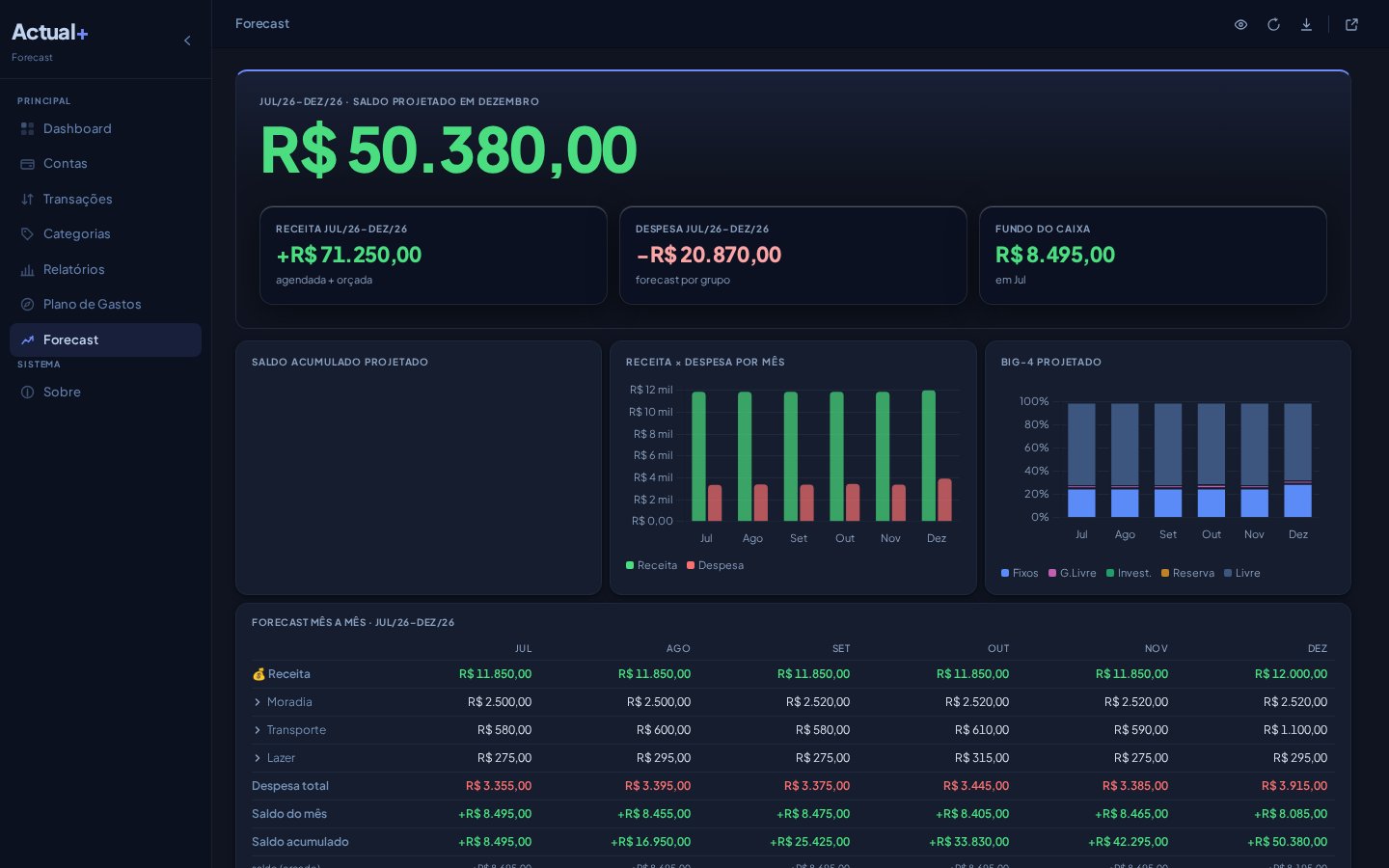This screenshot has width=1389, height=868.
Task: Toggle Despesa series in chart legend
Action: click(715, 565)
